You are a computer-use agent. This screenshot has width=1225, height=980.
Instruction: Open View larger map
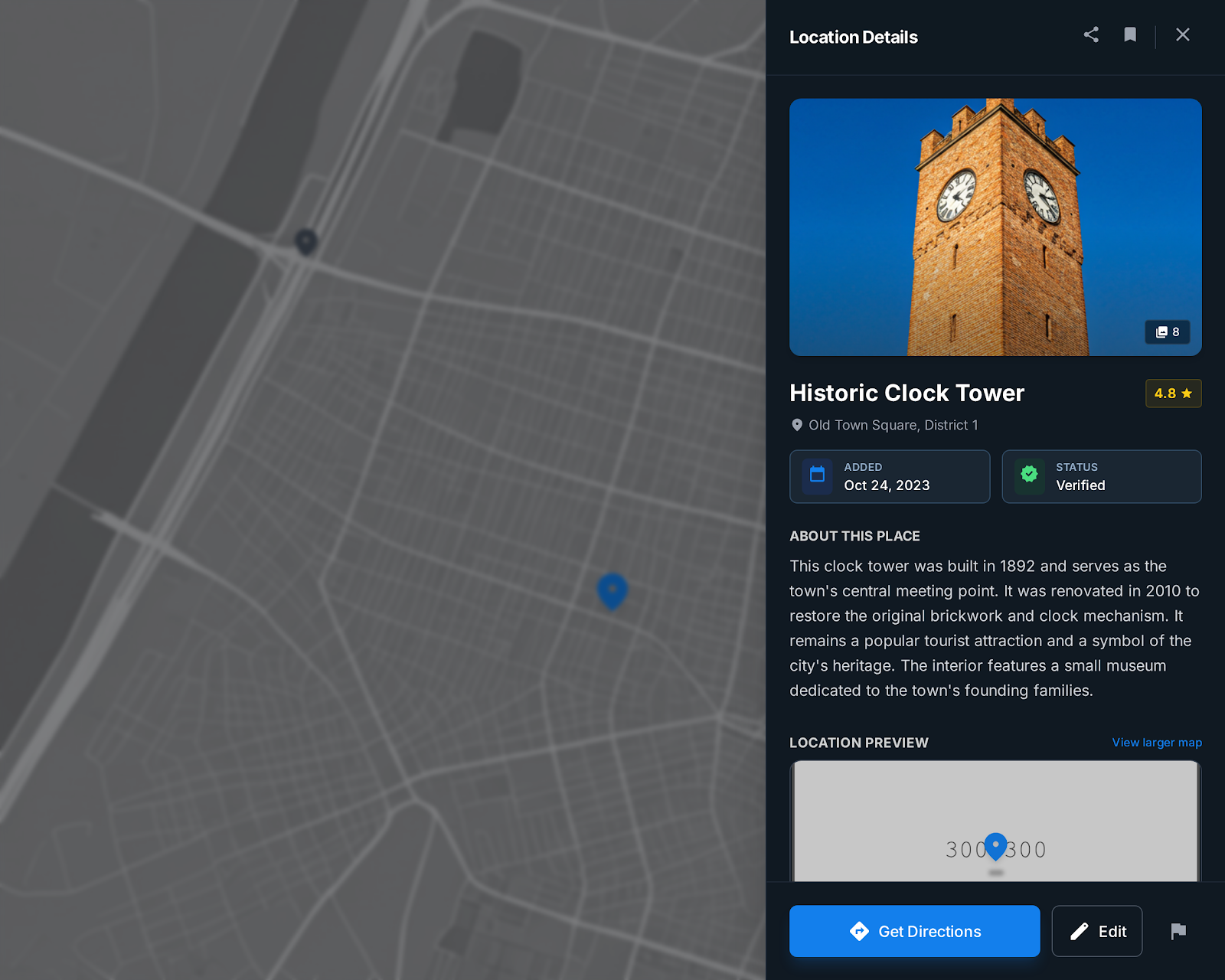pyautogui.click(x=1156, y=742)
